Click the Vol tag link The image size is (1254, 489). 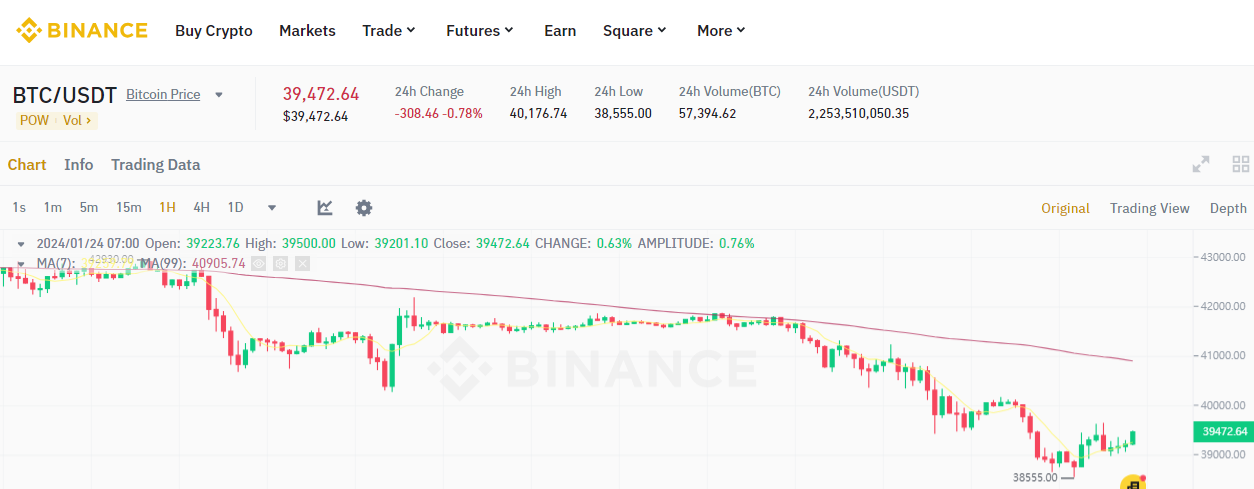click(x=77, y=120)
